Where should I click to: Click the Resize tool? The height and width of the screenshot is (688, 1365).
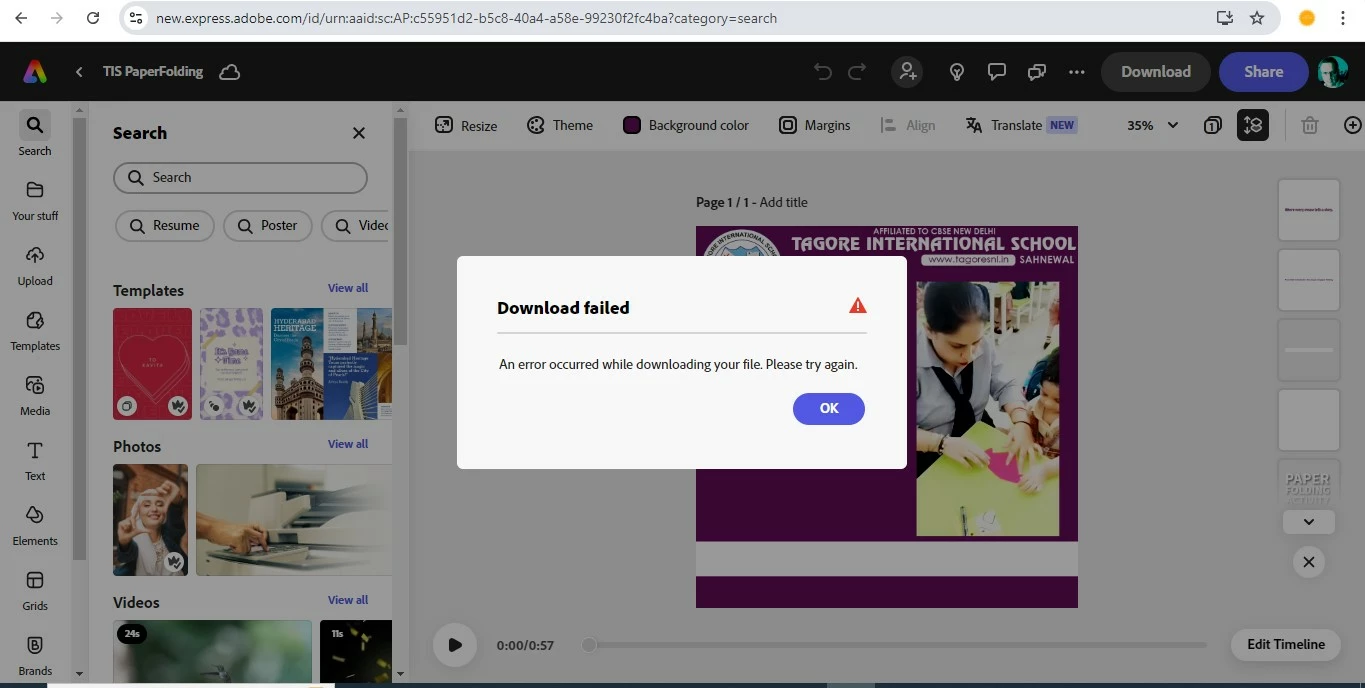[466, 125]
